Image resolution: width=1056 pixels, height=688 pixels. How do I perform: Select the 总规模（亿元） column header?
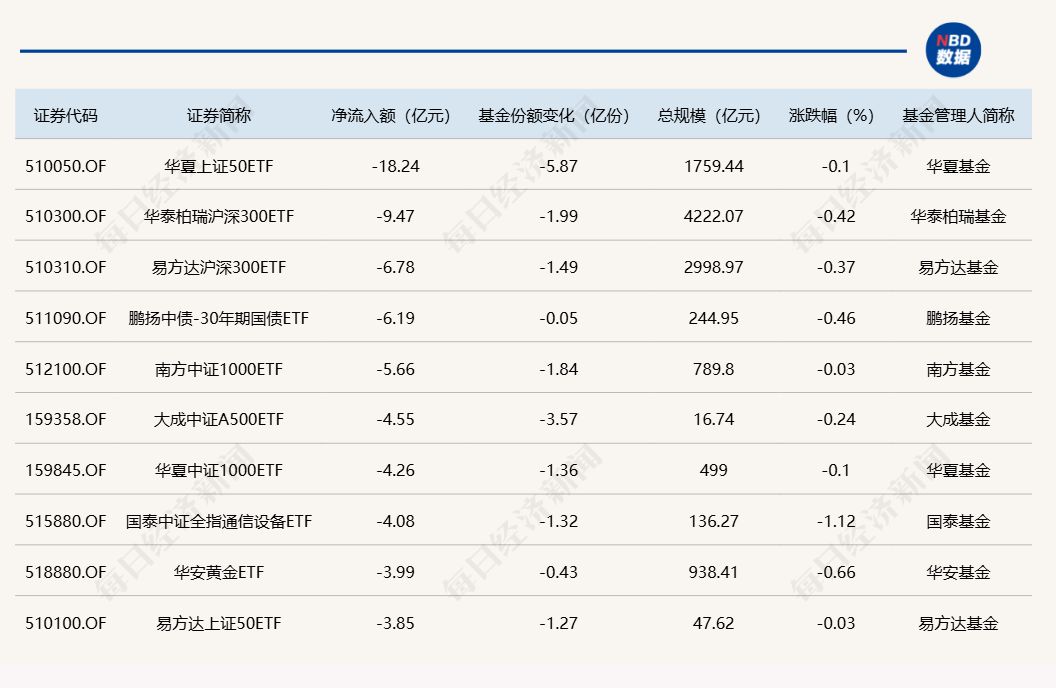709,115
